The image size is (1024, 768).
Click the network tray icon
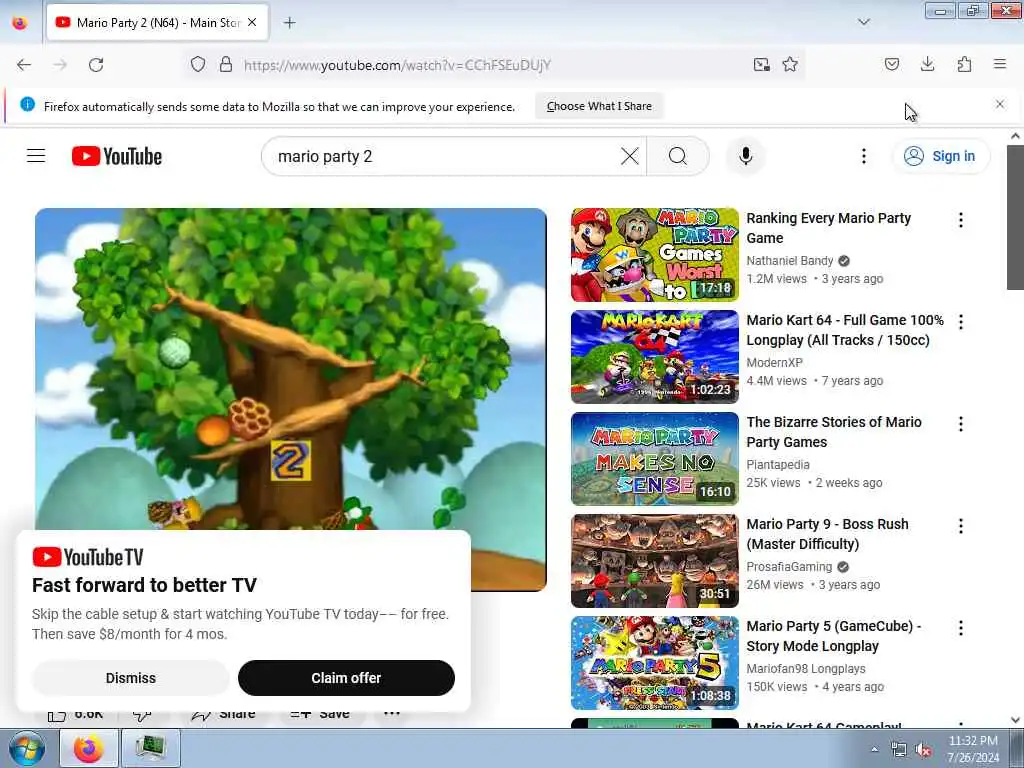click(899, 750)
